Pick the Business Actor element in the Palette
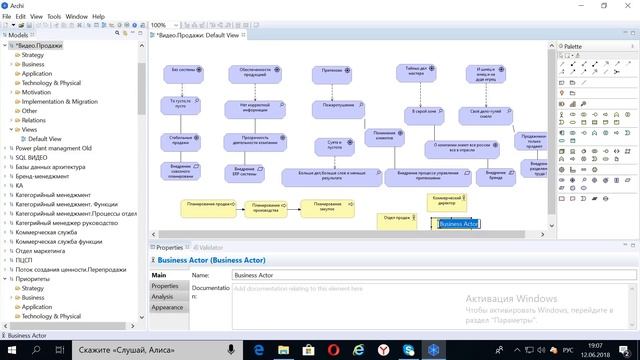The width and height of the screenshot is (640, 360). coord(562,115)
